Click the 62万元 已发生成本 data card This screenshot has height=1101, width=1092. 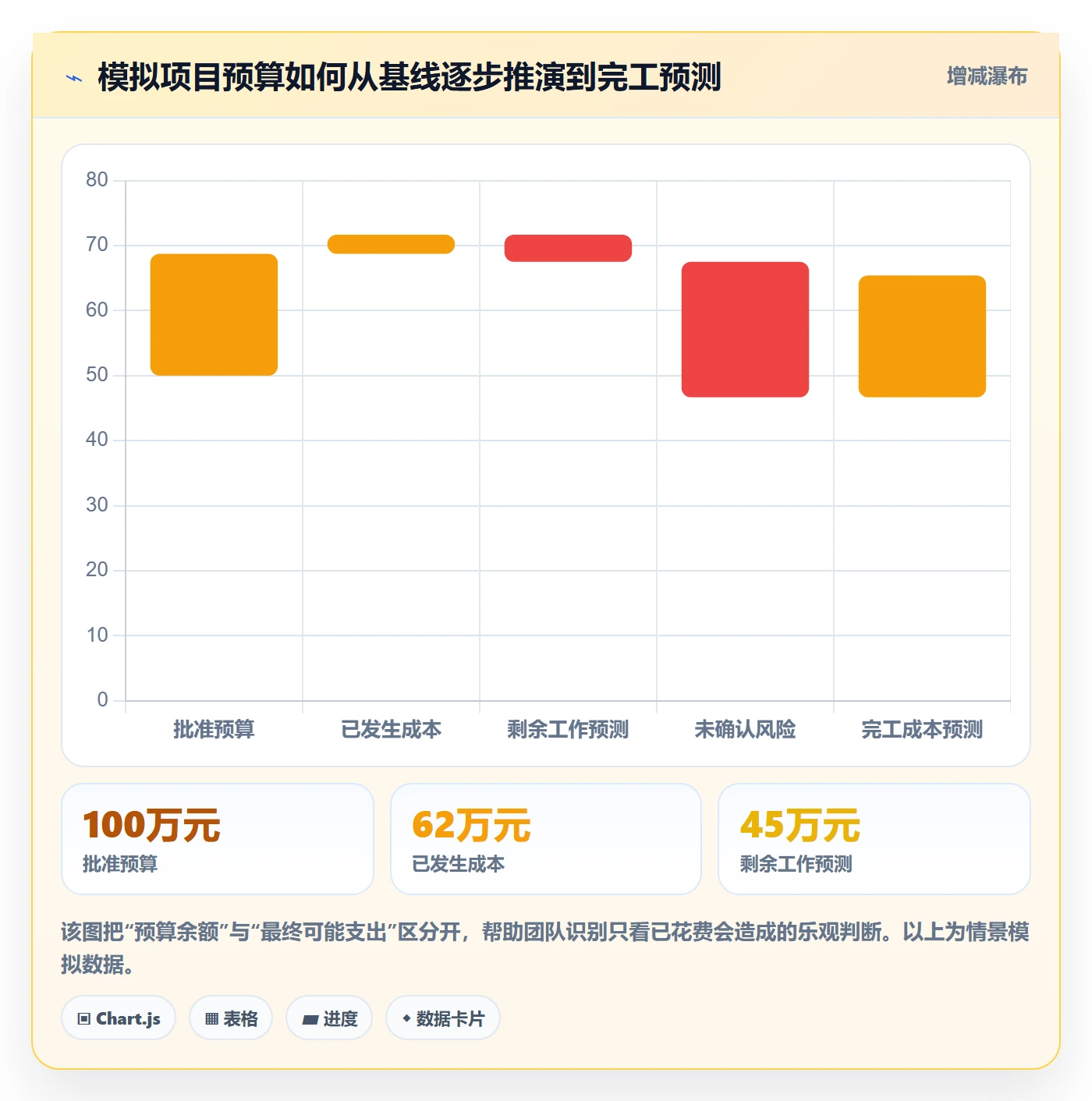[546, 839]
